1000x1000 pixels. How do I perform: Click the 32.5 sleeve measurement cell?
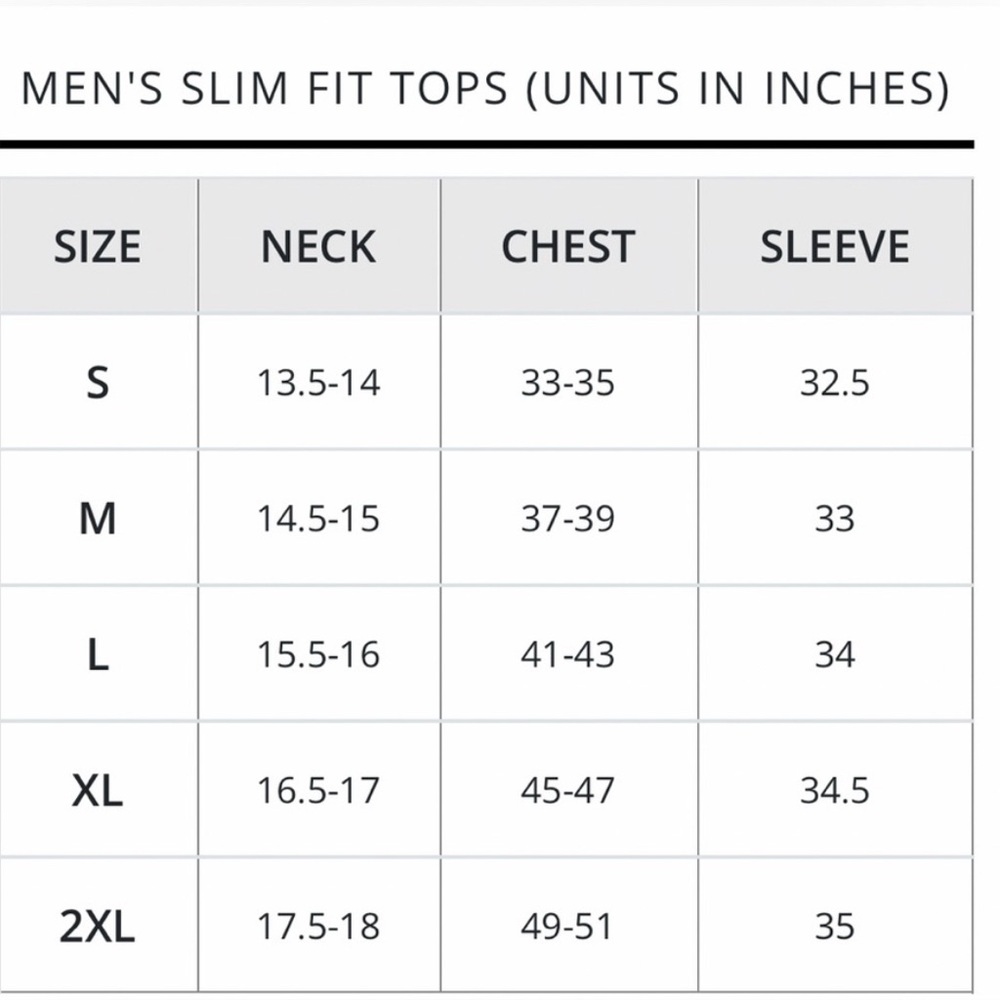point(834,383)
